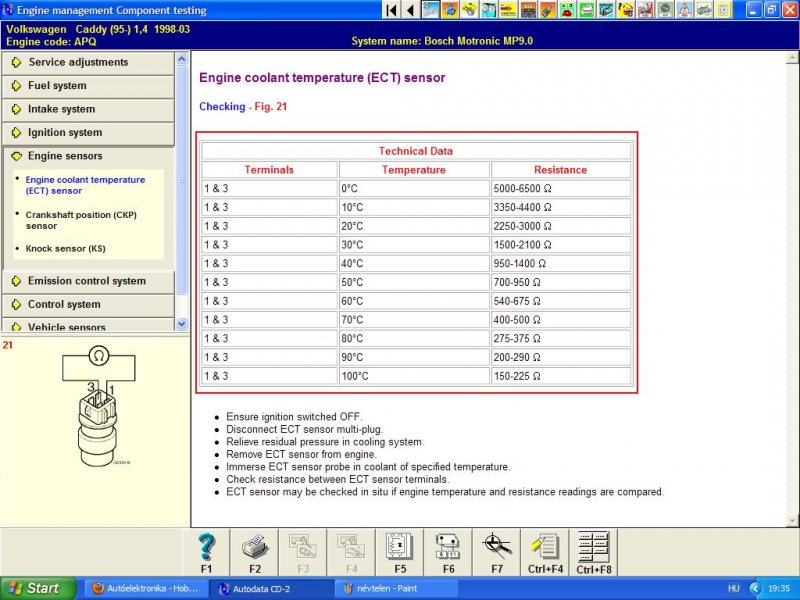Screen dimensions: 800x600
Task: Click the ECT sensor figure 21 diagram
Action: pyautogui.click(x=98, y=406)
